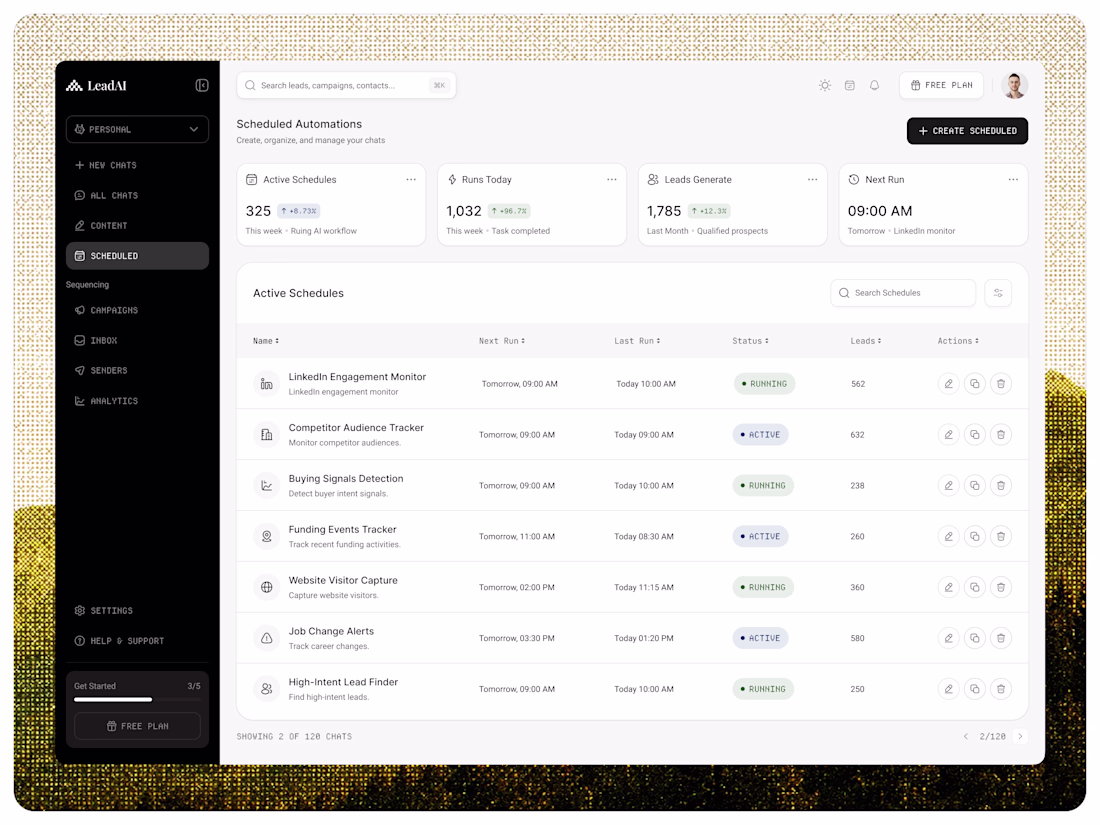The image size is (1100, 825).
Task: Duplicate the High-Intent Lead Finder schedule
Action: (974, 689)
